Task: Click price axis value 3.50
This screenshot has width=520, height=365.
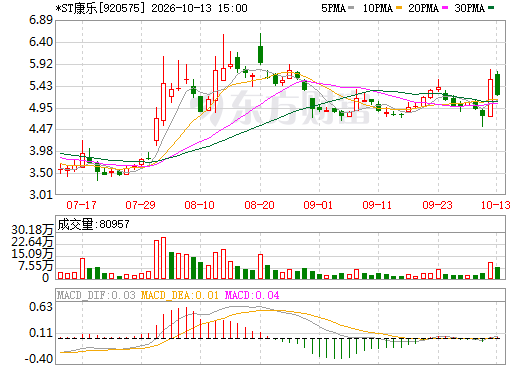Action: pos(41,173)
